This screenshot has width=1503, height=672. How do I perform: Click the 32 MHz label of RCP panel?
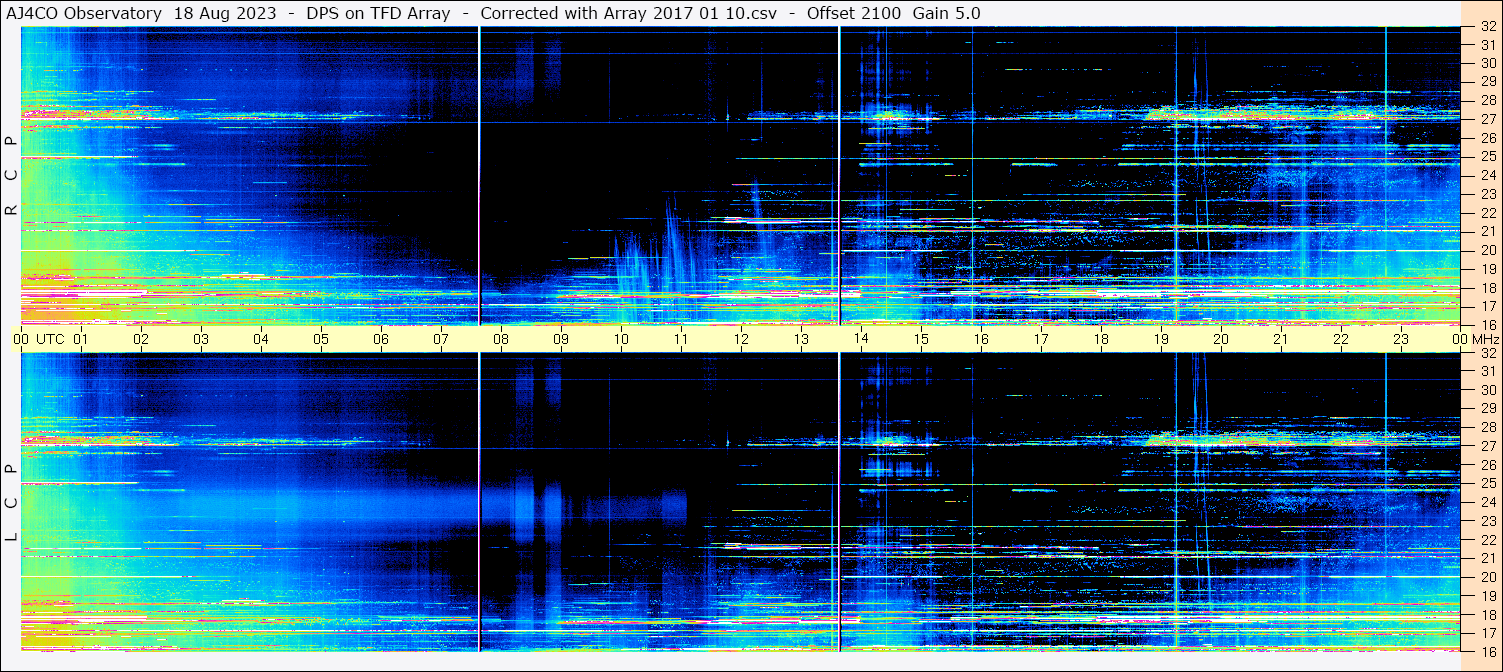pyautogui.click(x=1487, y=27)
